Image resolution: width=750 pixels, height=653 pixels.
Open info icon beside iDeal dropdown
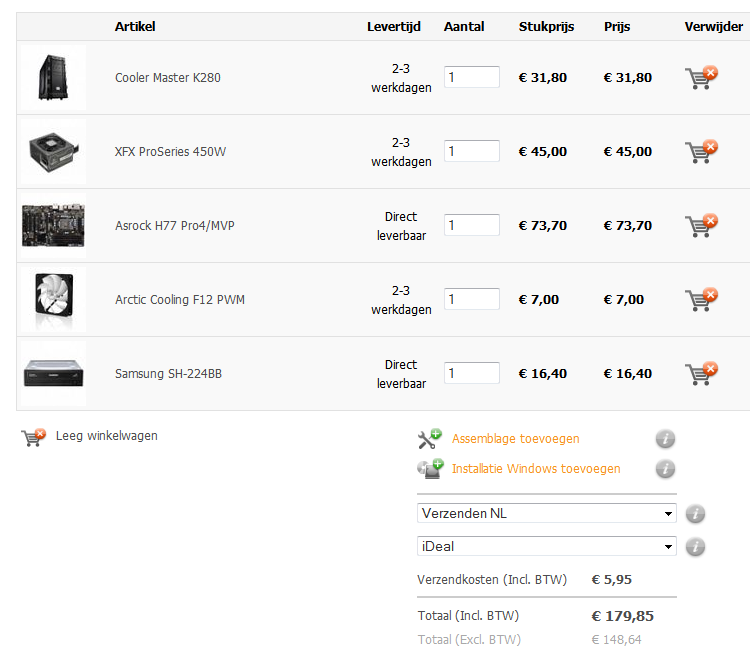(695, 547)
